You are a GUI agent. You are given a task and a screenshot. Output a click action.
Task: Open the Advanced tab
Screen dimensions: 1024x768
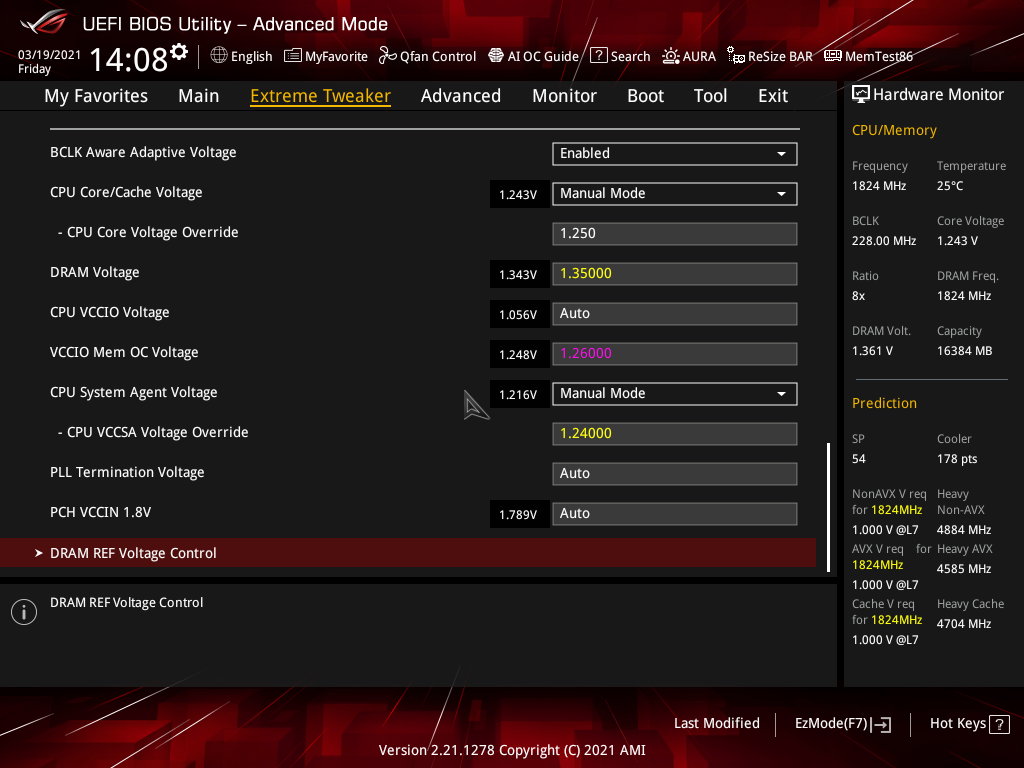[x=461, y=96]
